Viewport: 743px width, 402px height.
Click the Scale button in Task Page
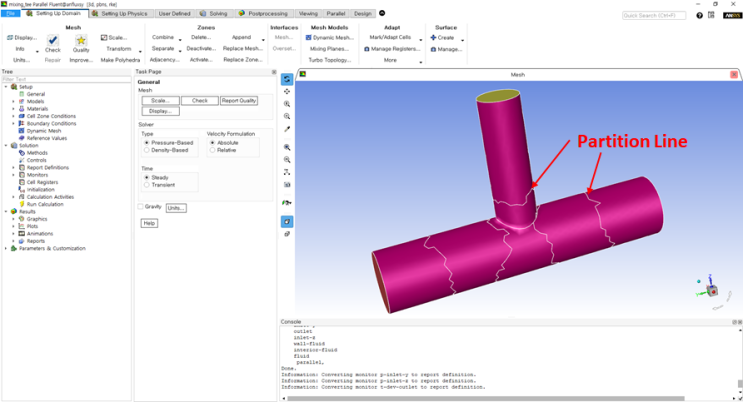click(161, 100)
